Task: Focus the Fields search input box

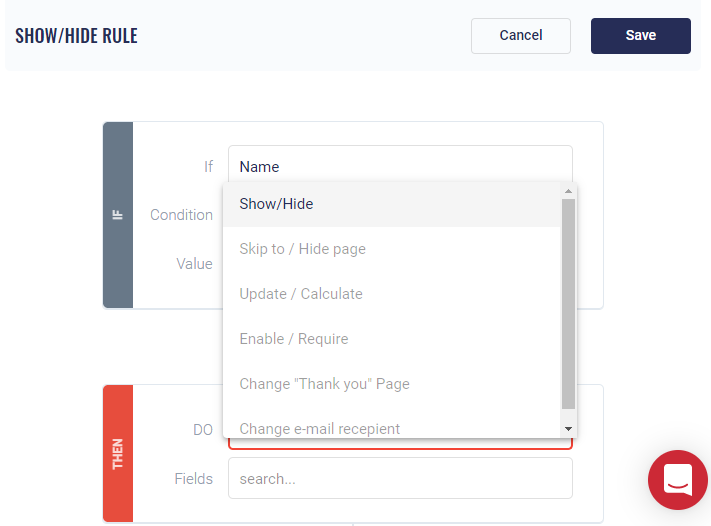Action: tap(400, 478)
